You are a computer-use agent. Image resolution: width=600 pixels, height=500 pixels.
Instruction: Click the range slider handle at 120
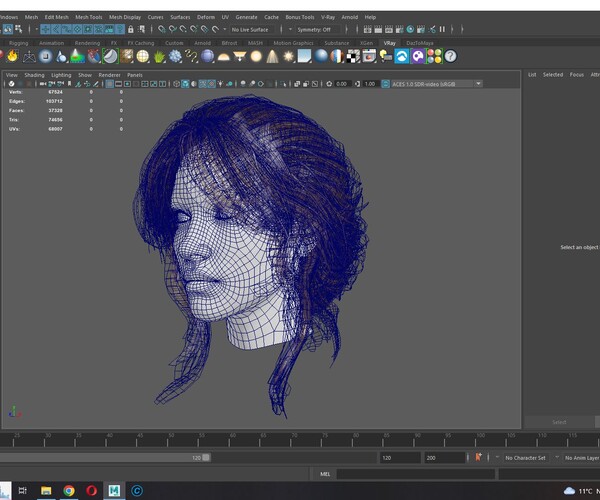pos(206,458)
